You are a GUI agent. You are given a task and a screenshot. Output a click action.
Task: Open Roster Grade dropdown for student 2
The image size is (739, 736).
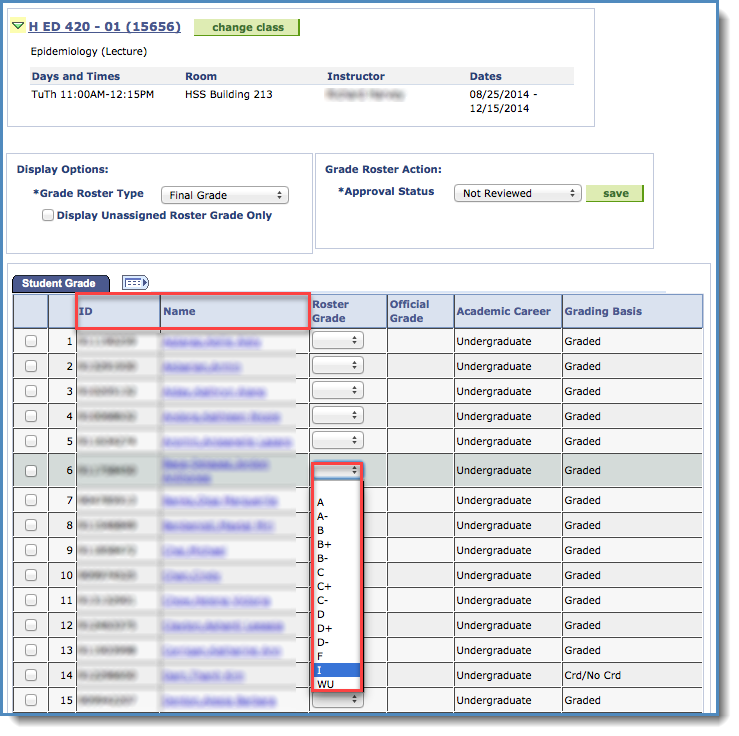click(337, 365)
